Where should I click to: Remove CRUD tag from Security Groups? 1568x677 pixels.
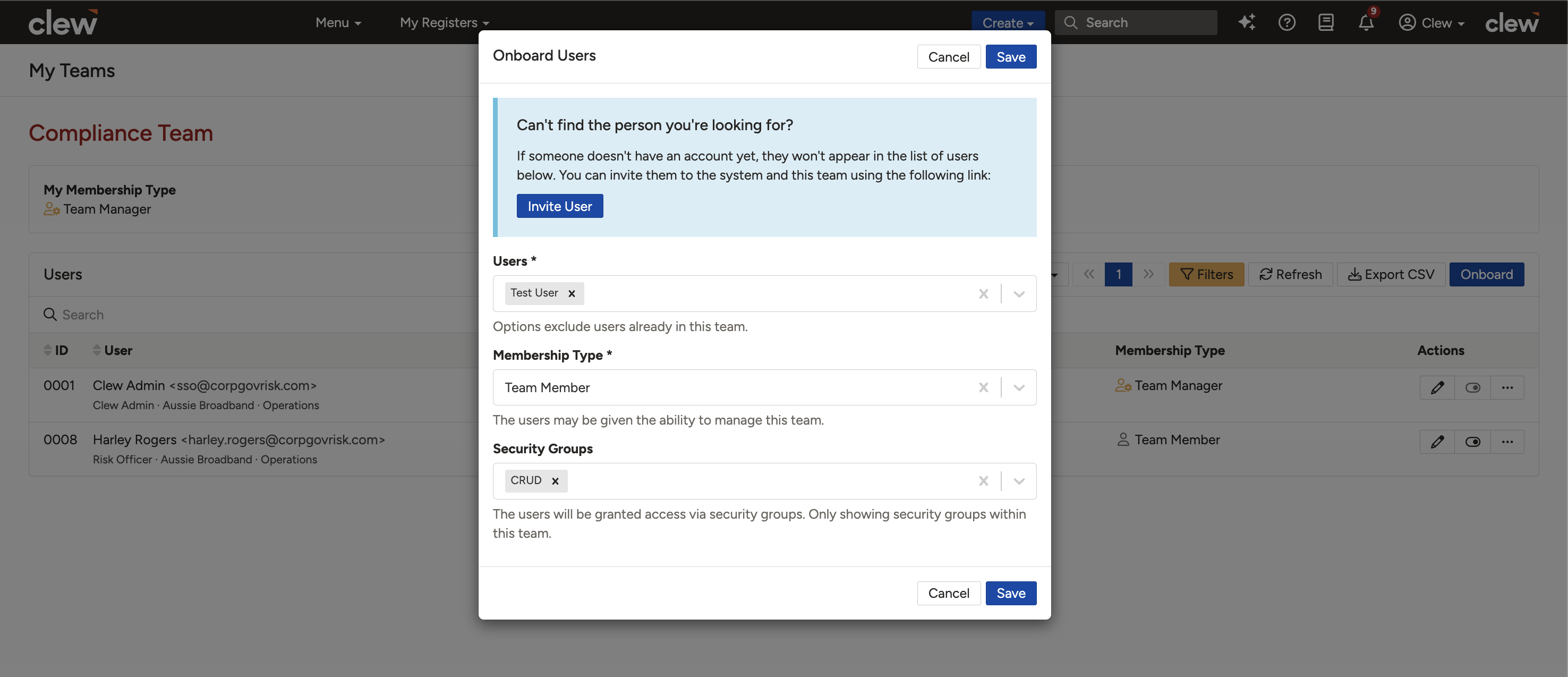click(x=555, y=481)
